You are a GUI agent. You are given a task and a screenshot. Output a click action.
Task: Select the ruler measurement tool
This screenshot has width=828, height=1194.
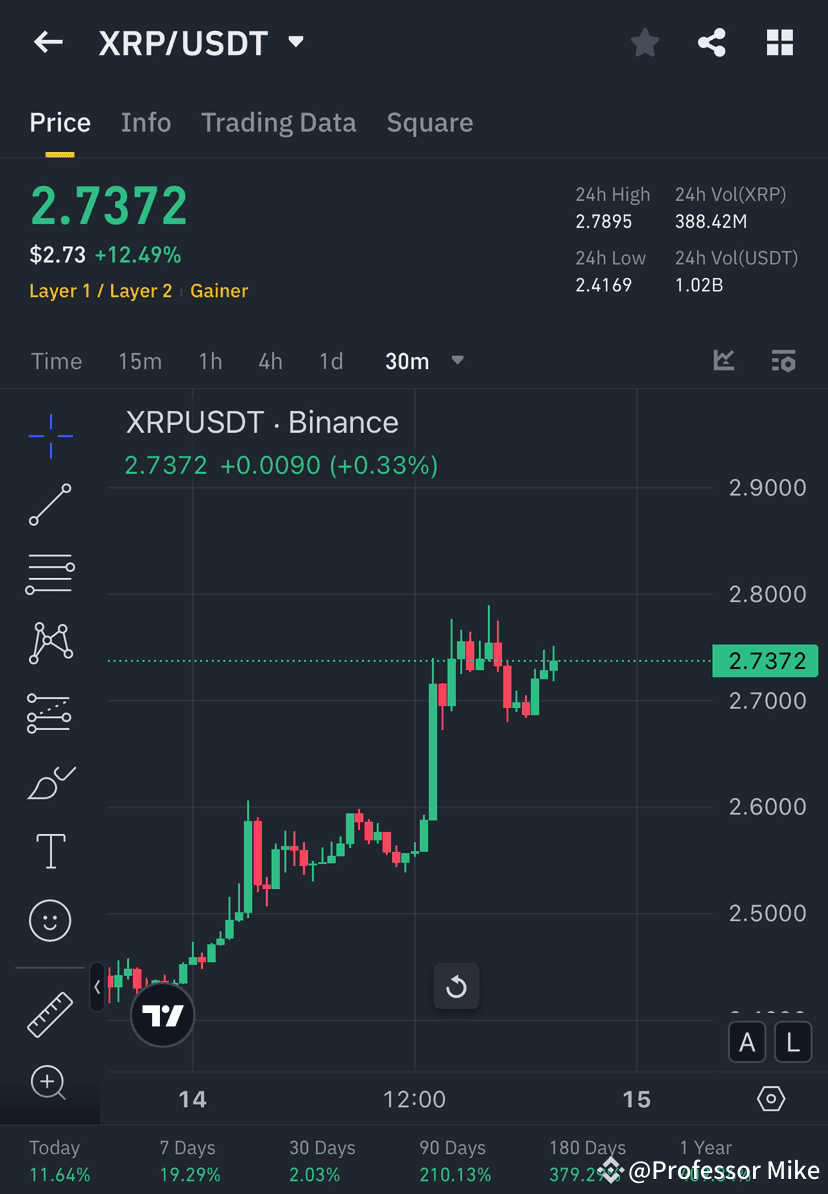50,1013
